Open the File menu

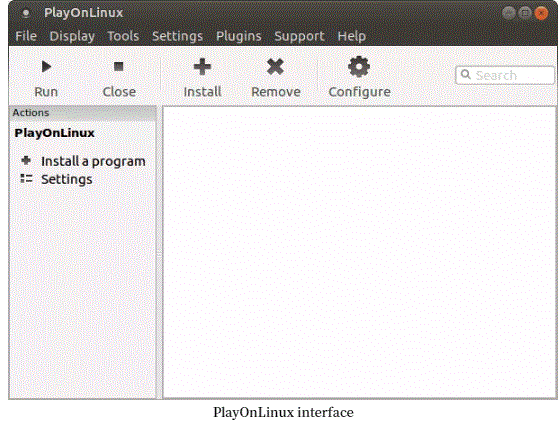point(26,36)
